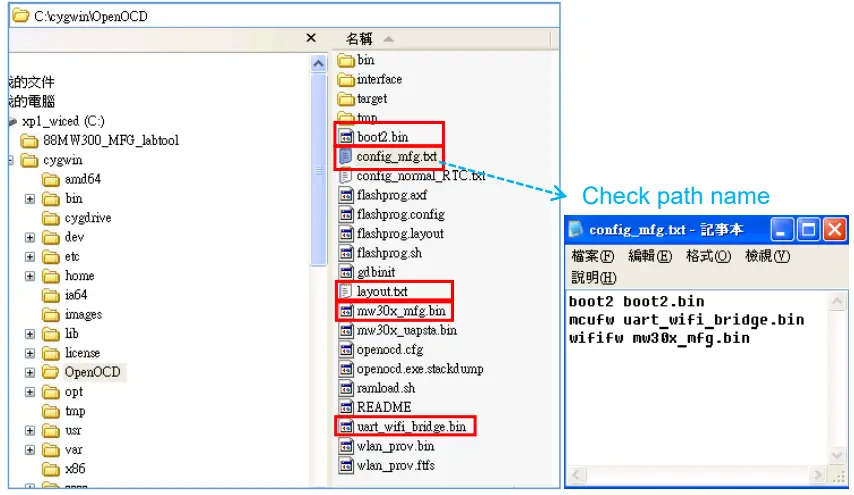Click the ramload.sh file icon
The image size is (854, 495).
(x=346, y=388)
